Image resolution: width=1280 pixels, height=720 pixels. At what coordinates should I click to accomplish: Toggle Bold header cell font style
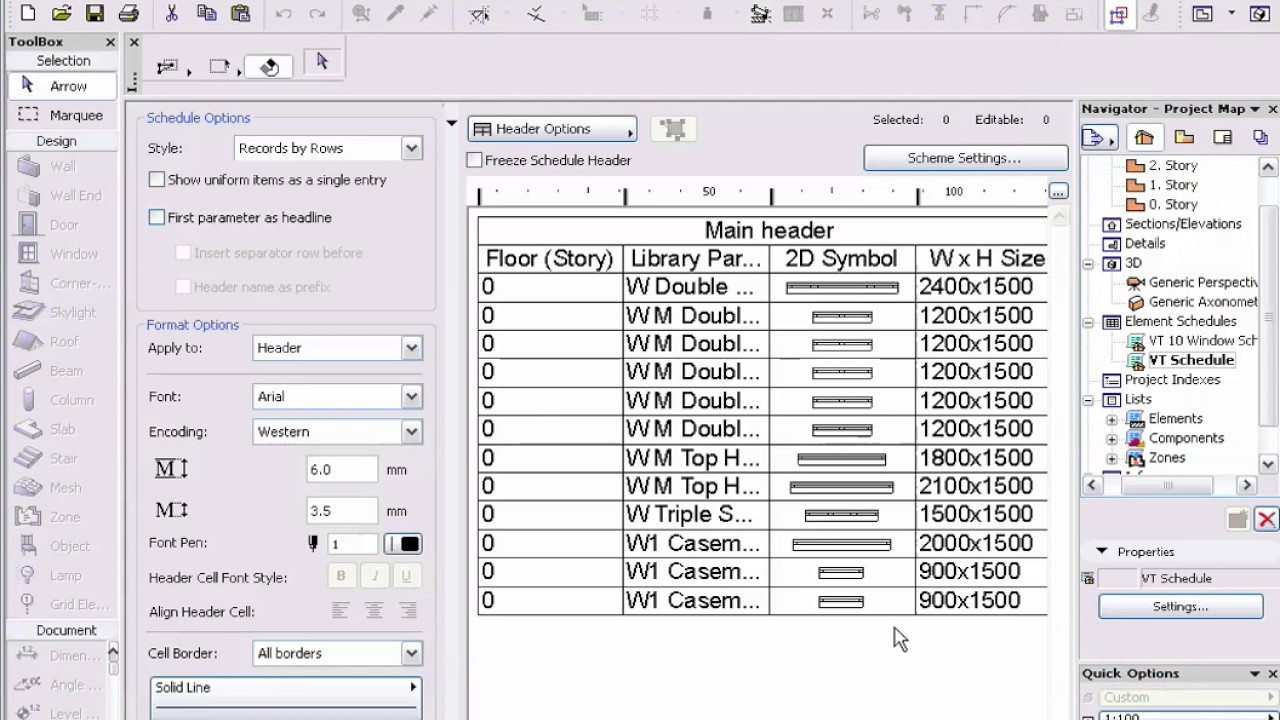(341, 577)
